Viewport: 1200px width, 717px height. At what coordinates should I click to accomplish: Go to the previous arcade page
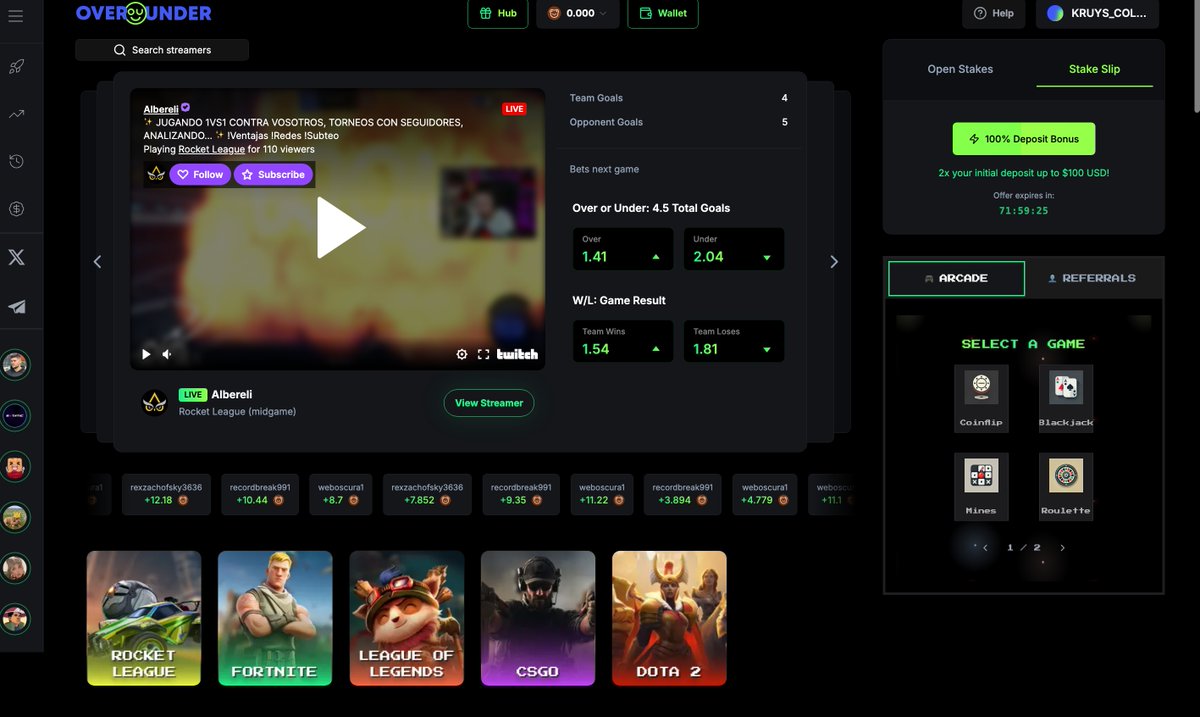(985, 548)
